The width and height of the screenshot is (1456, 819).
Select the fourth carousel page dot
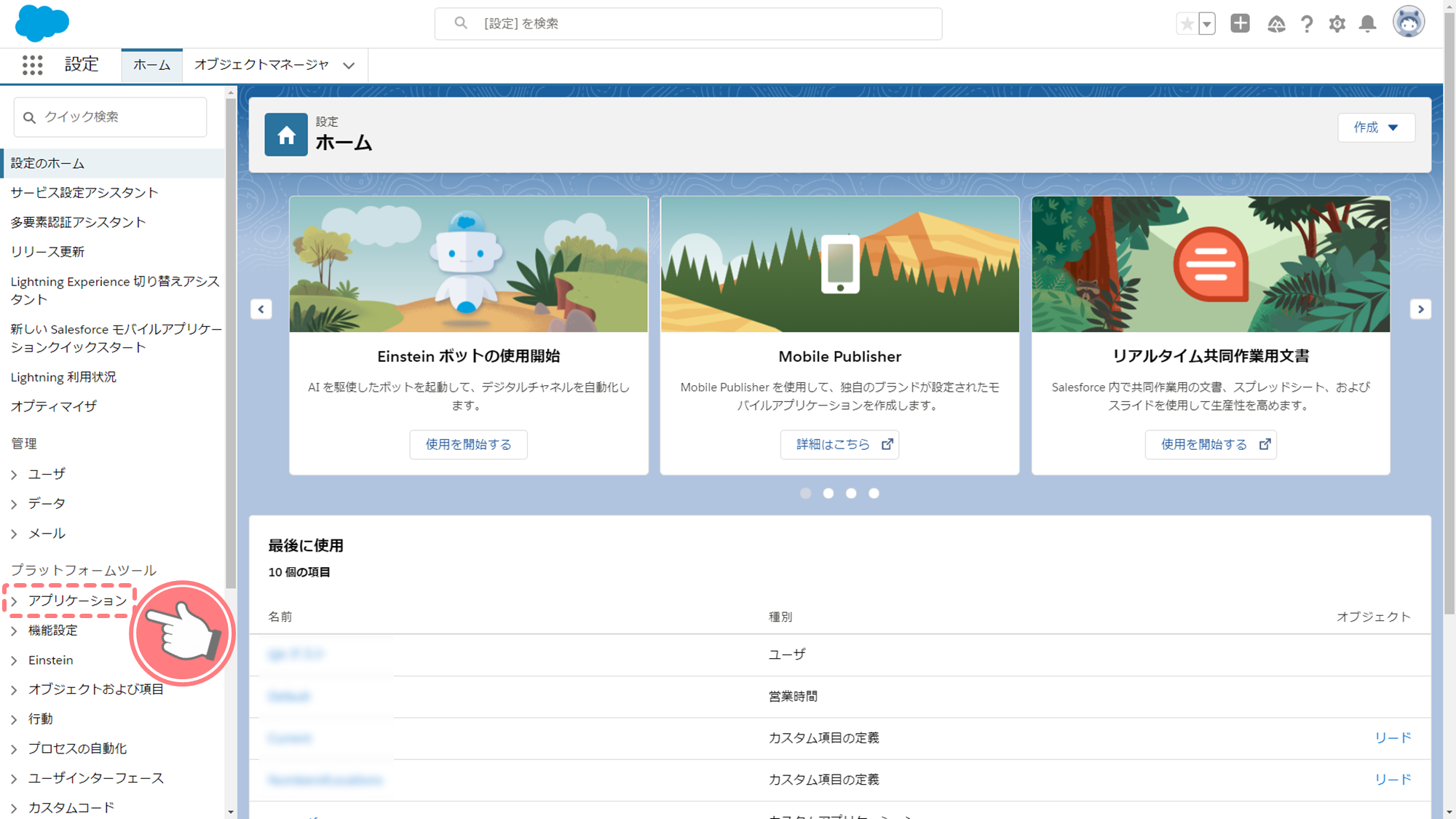pyautogui.click(x=874, y=494)
